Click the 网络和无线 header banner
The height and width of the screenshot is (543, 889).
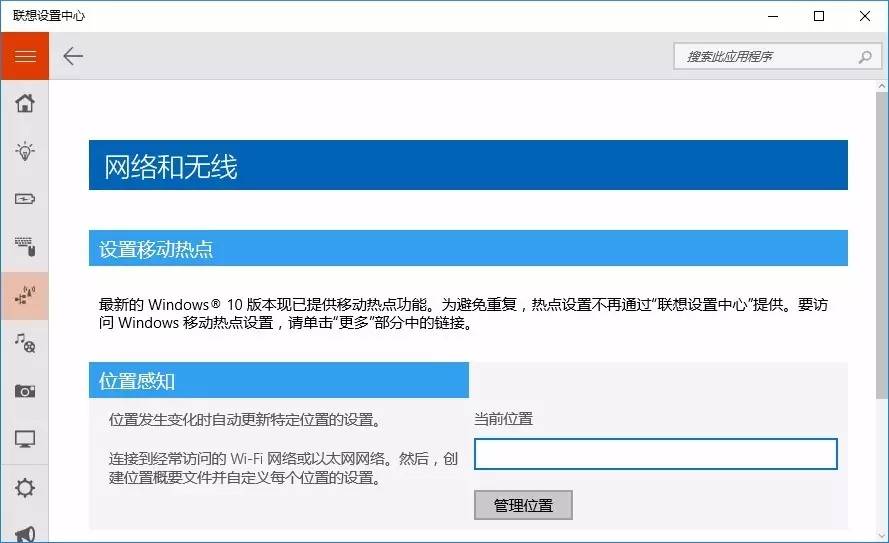pos(468,165)
